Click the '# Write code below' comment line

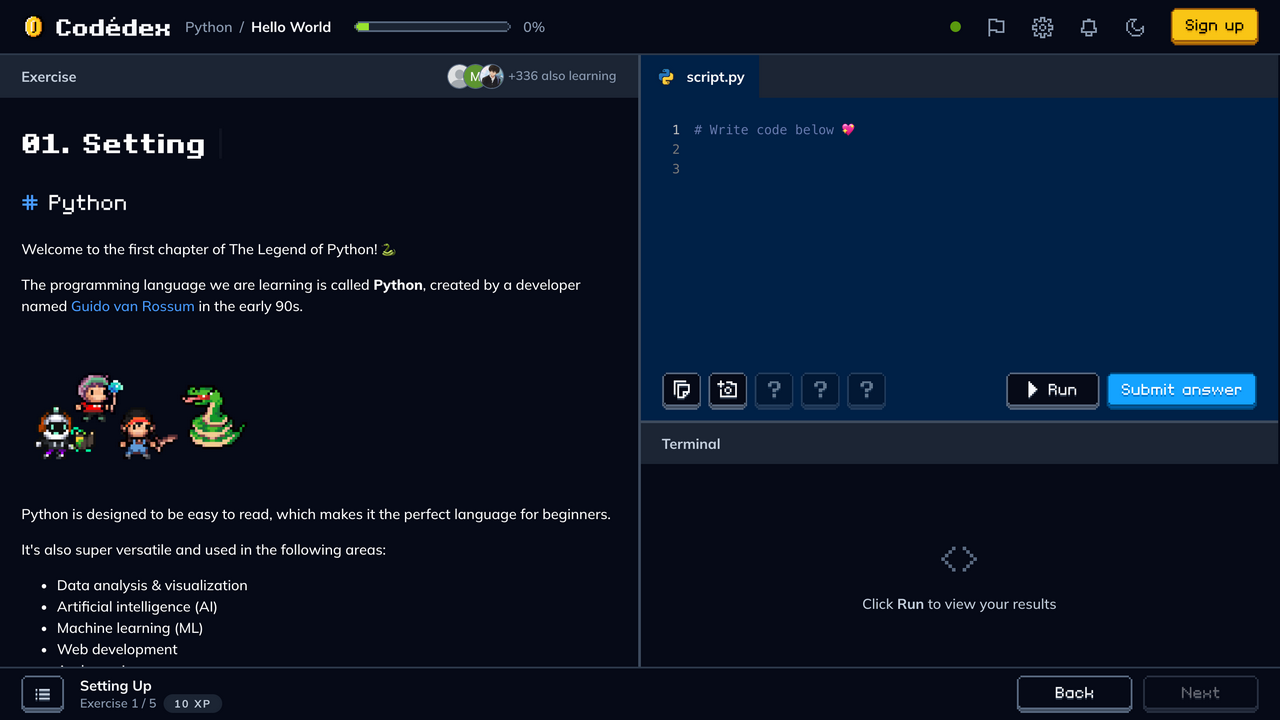pos(775,130)
